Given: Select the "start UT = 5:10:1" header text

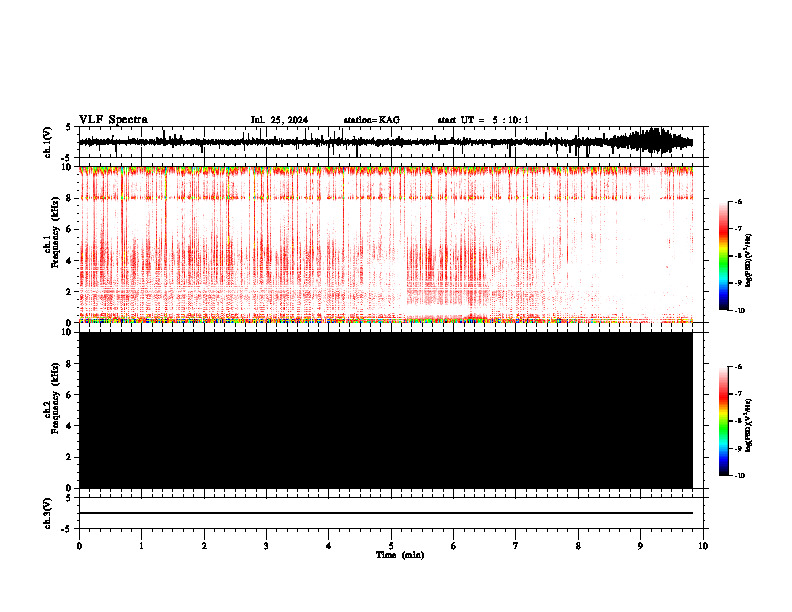Looking at the screenshot, I should (x=483, y=120).
